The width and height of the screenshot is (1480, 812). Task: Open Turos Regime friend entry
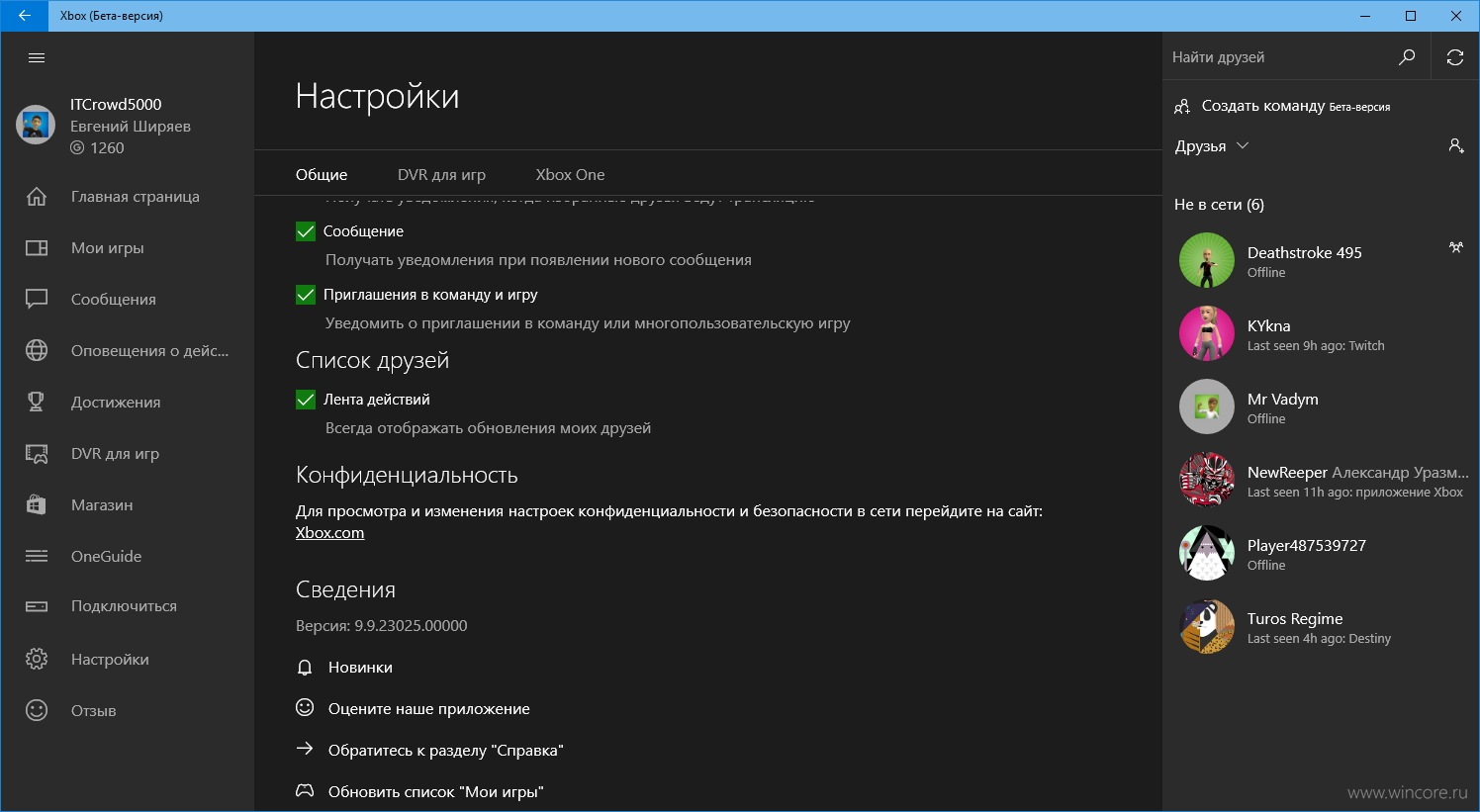click(x=1322, y=627)
